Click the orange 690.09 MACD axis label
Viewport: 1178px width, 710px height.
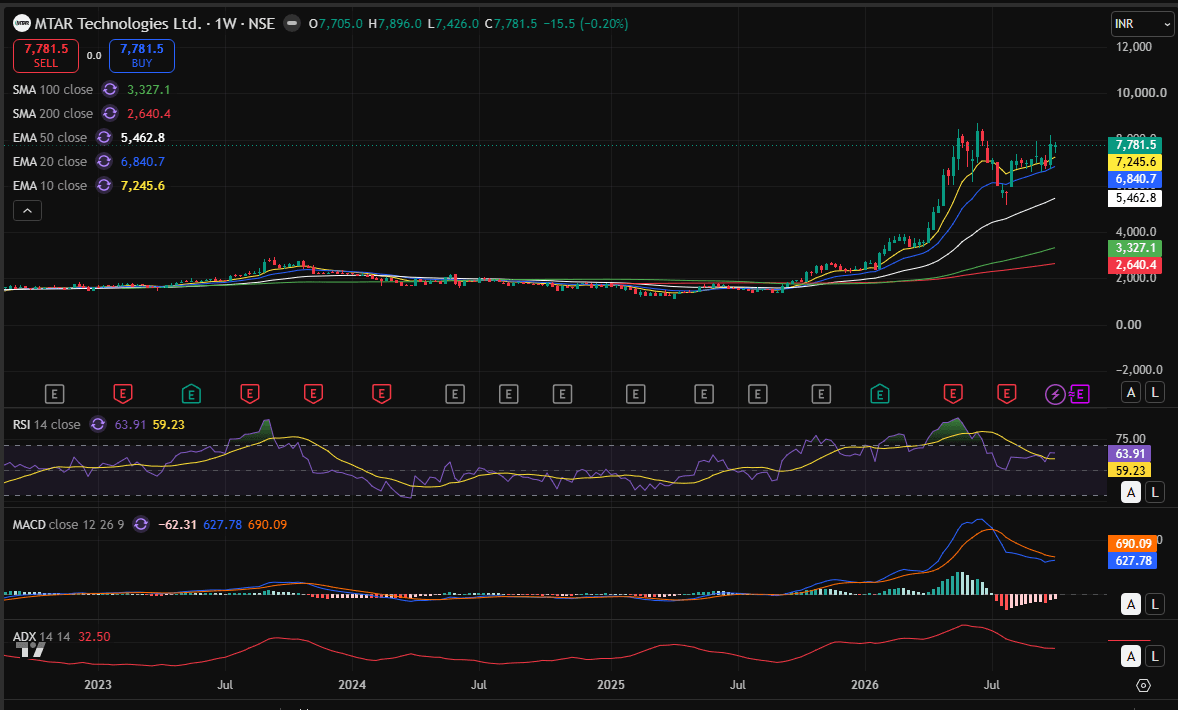pos(1133,543)
